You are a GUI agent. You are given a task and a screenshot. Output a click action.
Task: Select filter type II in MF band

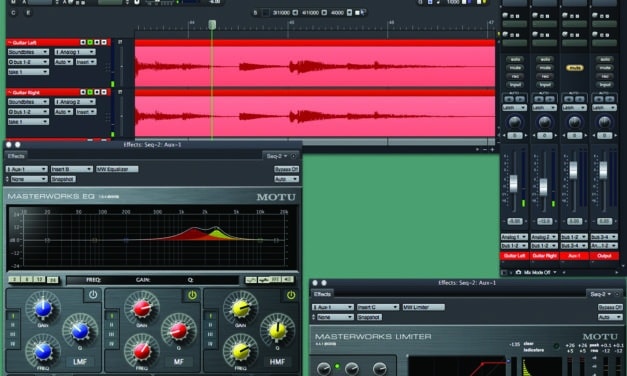pyautogui.click(x=112, y=325)
